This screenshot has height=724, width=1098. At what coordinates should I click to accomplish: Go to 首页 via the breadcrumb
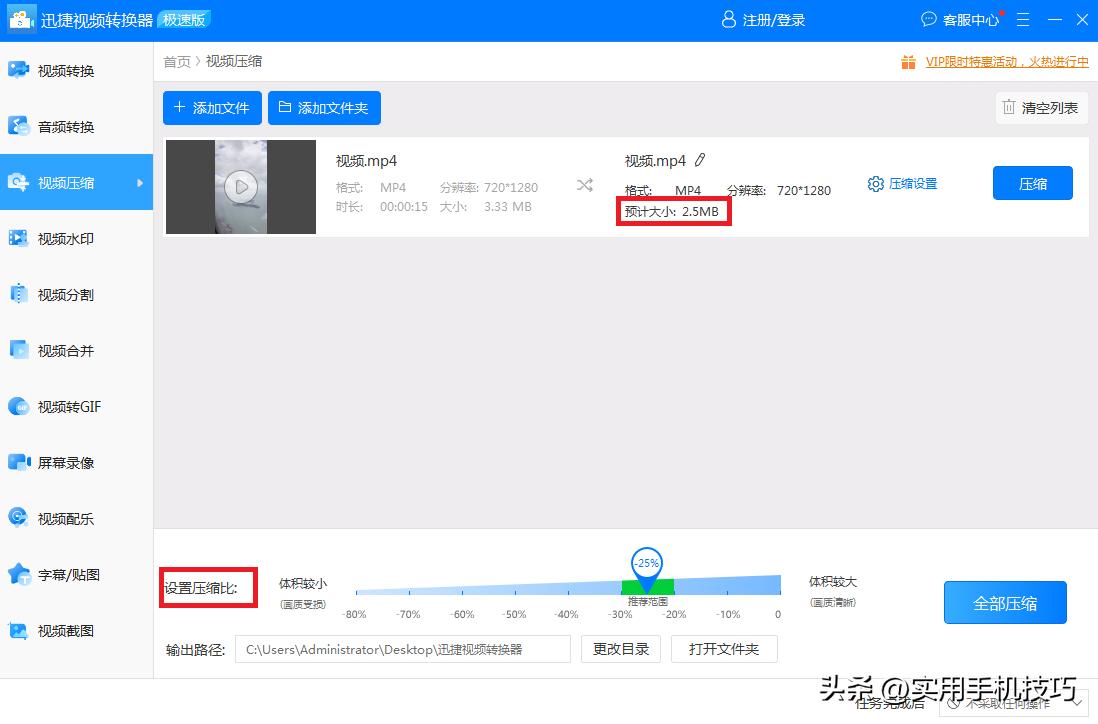tap(176, 61)
